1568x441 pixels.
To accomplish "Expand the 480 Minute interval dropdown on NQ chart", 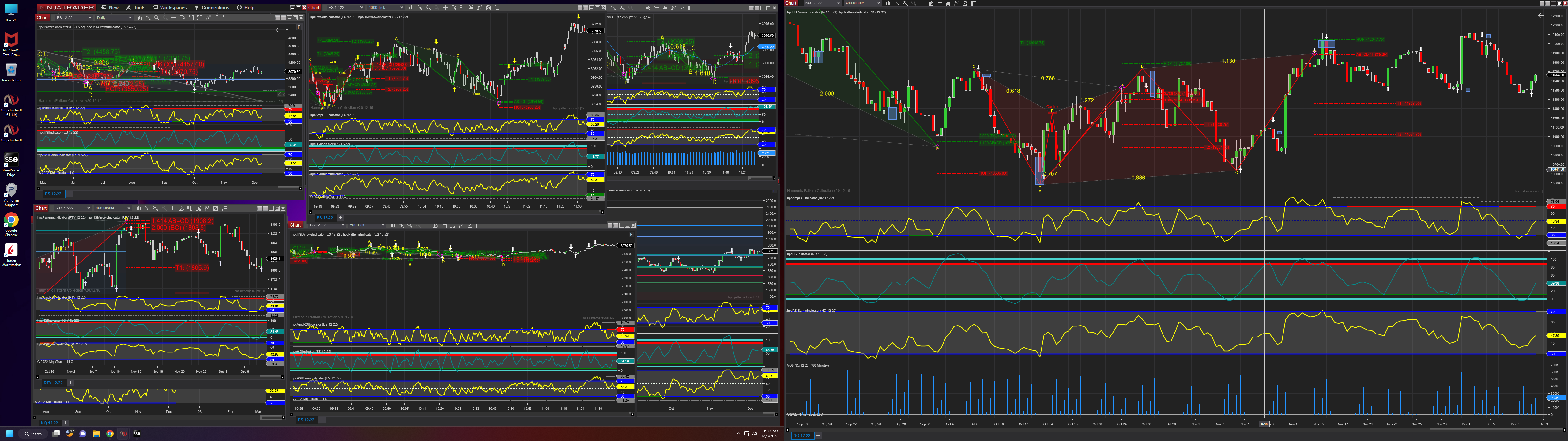I will pyautogui.click(x=862, y=3).
